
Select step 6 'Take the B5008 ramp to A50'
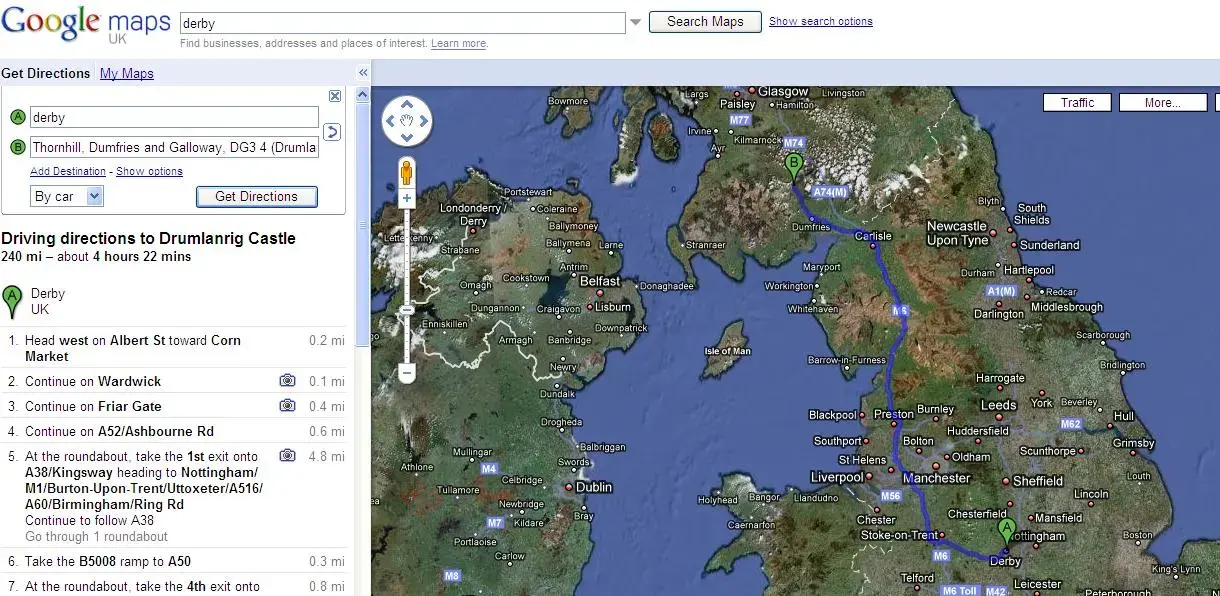point(176,562)
